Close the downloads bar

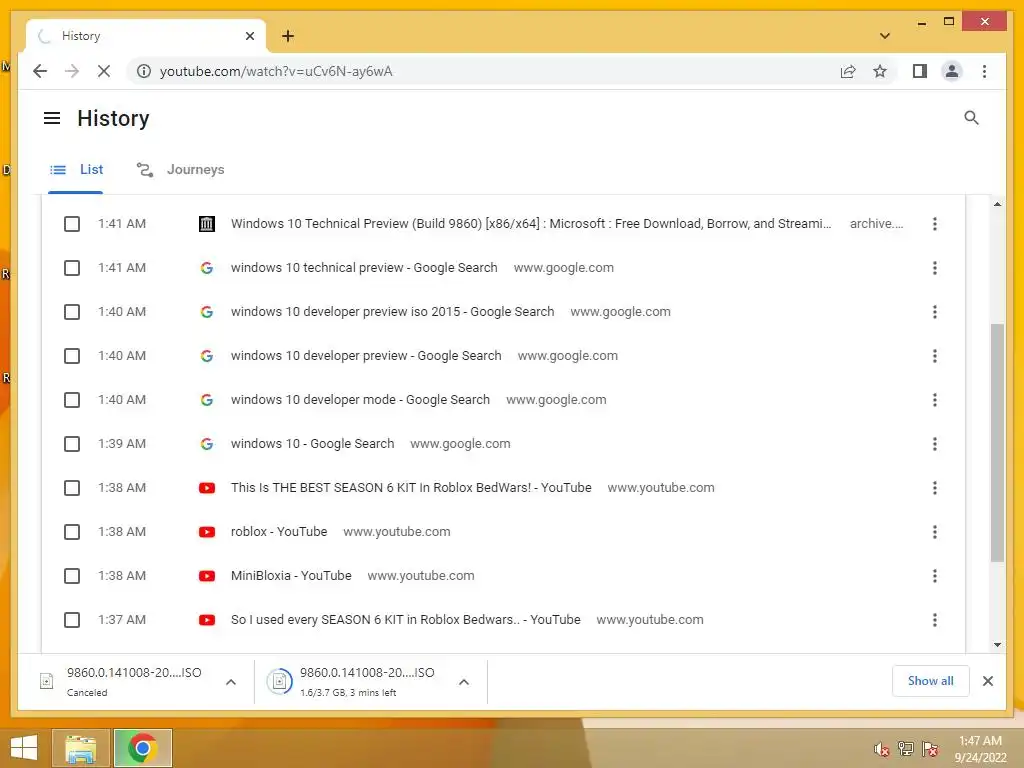click(x=987, y=681)
